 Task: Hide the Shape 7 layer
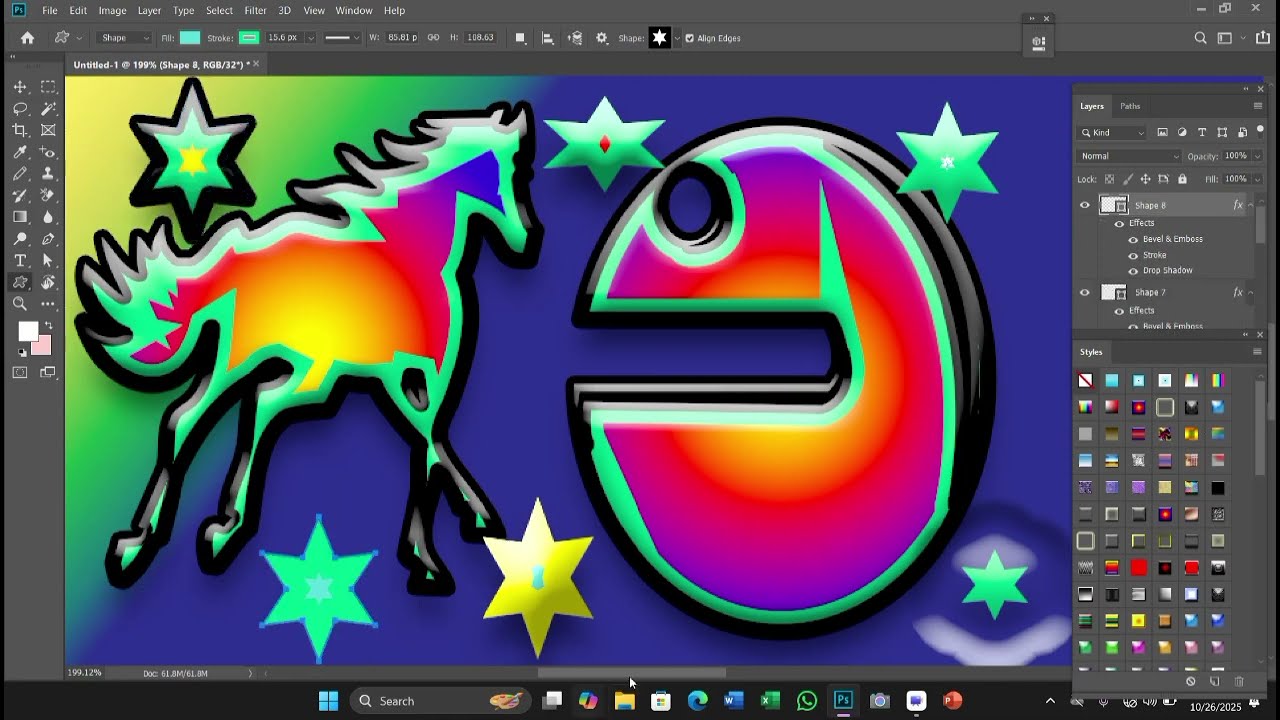tap(1084, 292)
